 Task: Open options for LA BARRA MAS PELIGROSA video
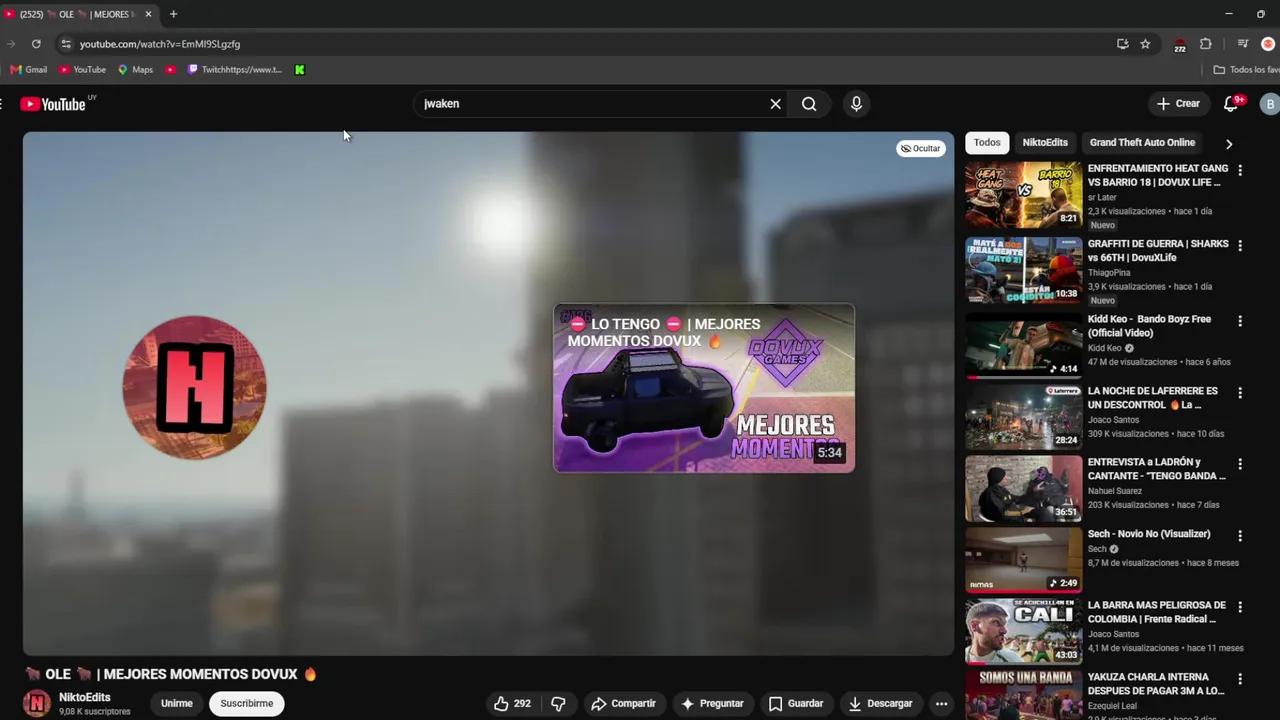click(x=1240, y=608)
